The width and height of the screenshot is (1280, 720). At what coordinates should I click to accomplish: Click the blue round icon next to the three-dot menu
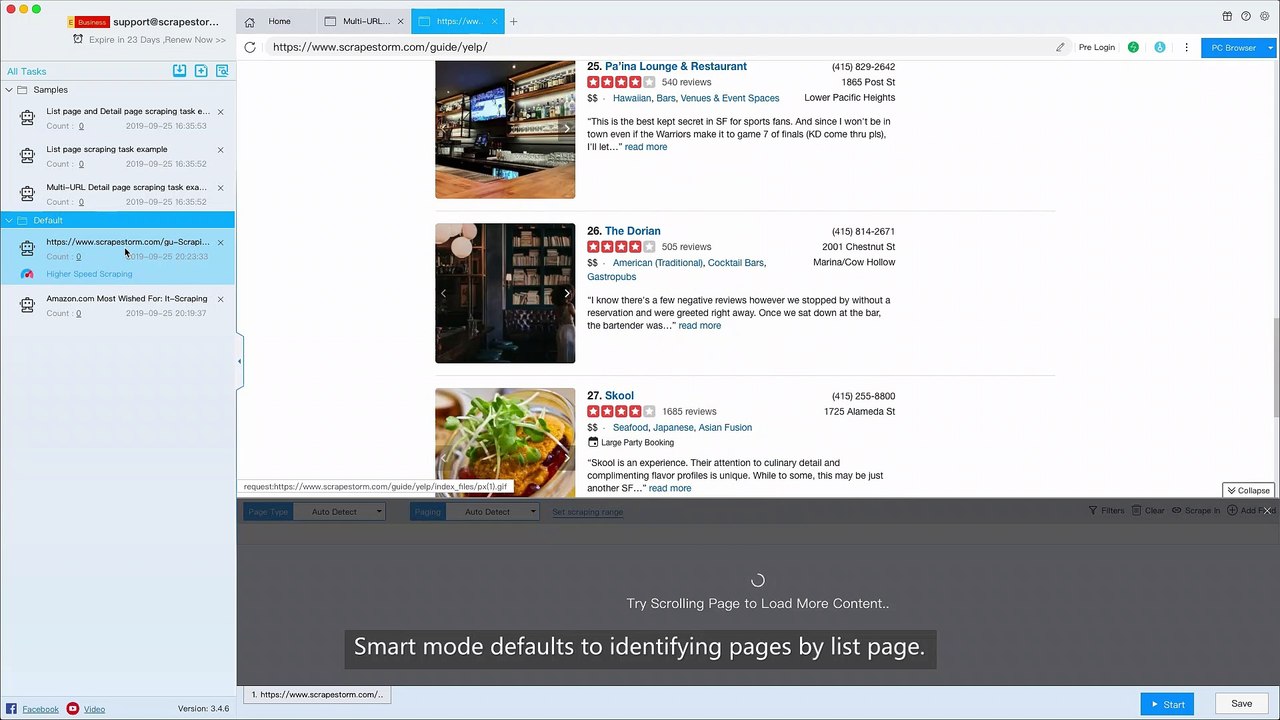[x=1160, y=47]
